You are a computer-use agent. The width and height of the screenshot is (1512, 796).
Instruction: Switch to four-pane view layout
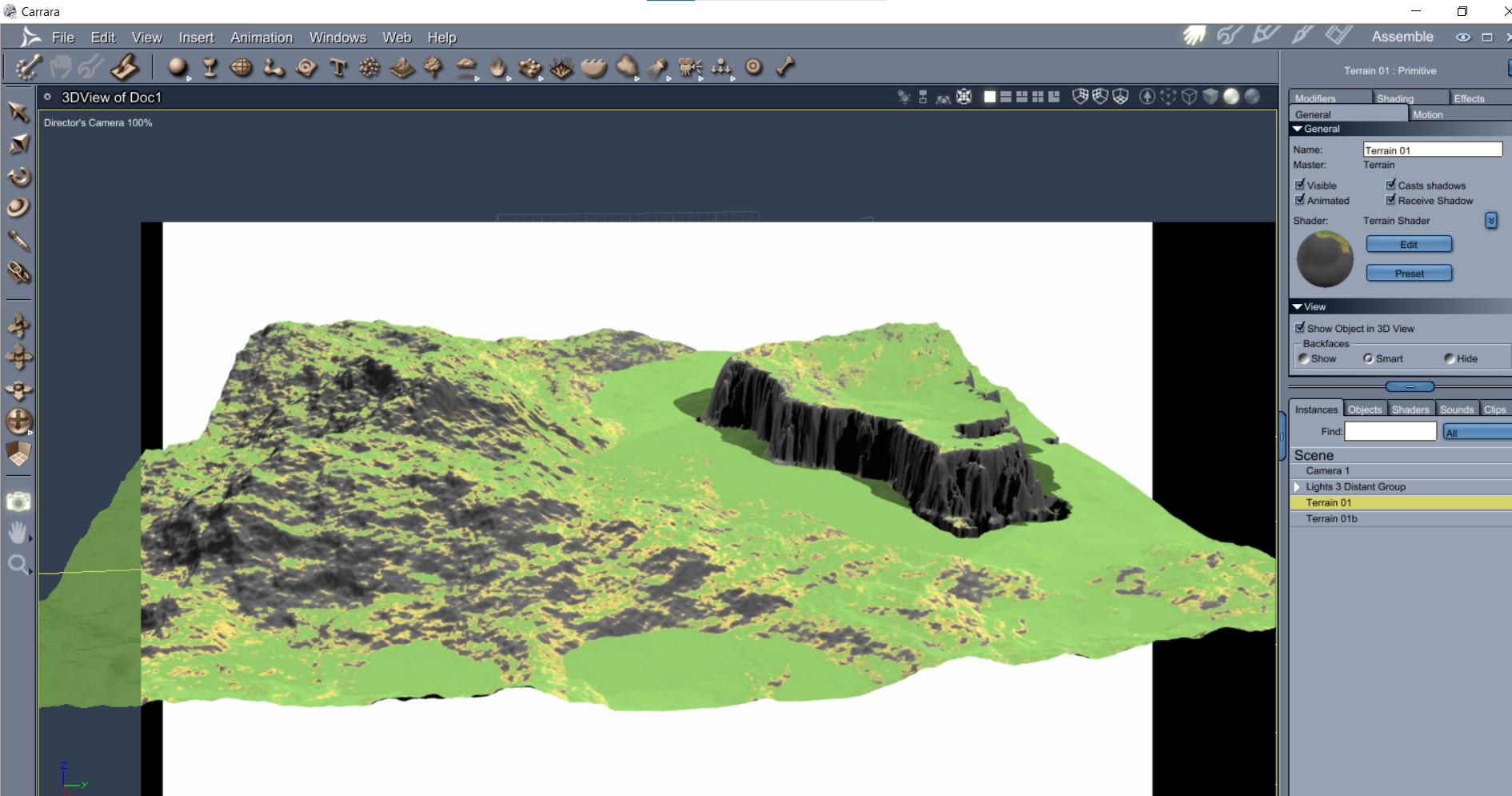[x=1038, y=97]
